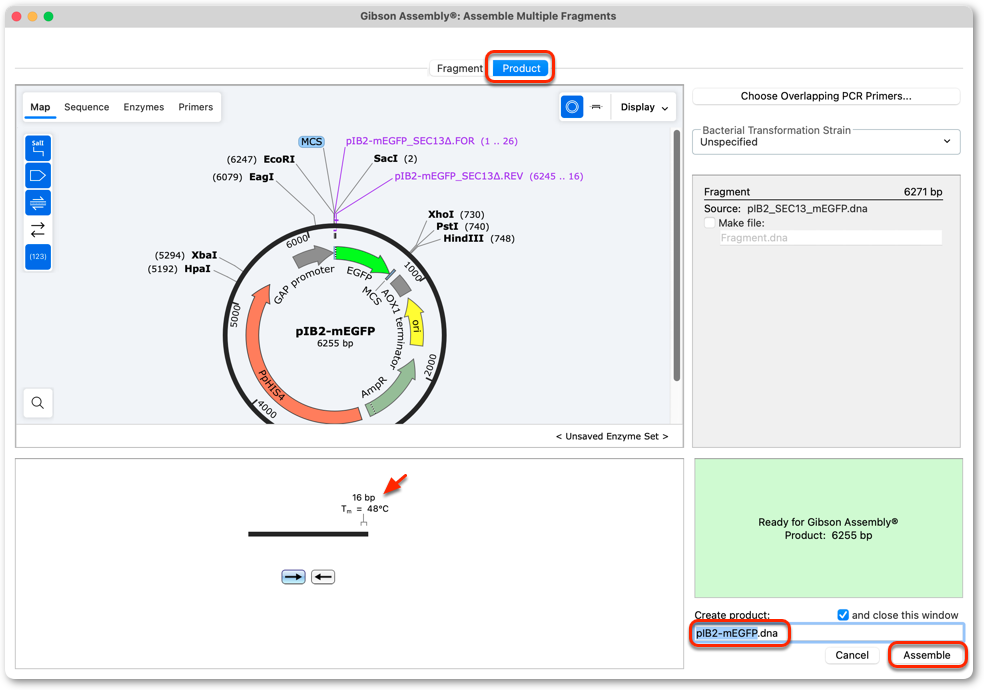The height and width of the screenshot is (690, 984).
Task: Switch to the Fragment tab
Action: pyautogui.click(x=459, y=68)
